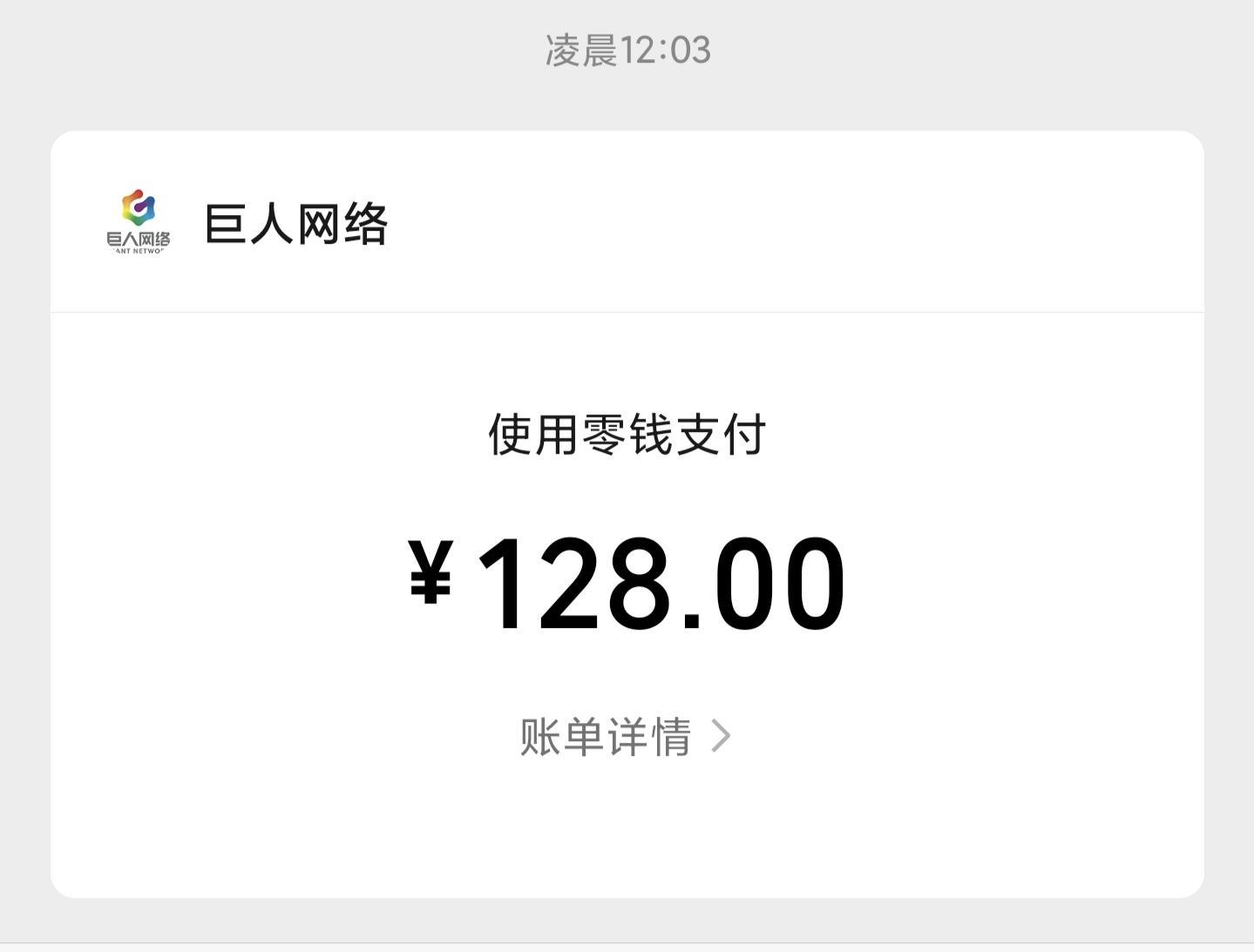Tap the small 巨人网络 wordmark under the logo
The width and height of the screenshot is (1254, 952).
[x=139, y=239]
